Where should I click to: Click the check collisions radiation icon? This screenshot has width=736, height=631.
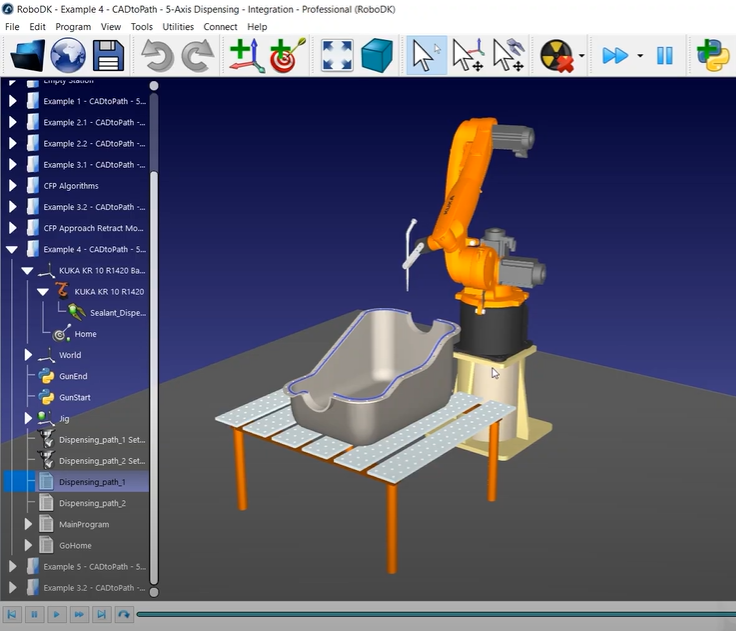click(x=556, y=56)
